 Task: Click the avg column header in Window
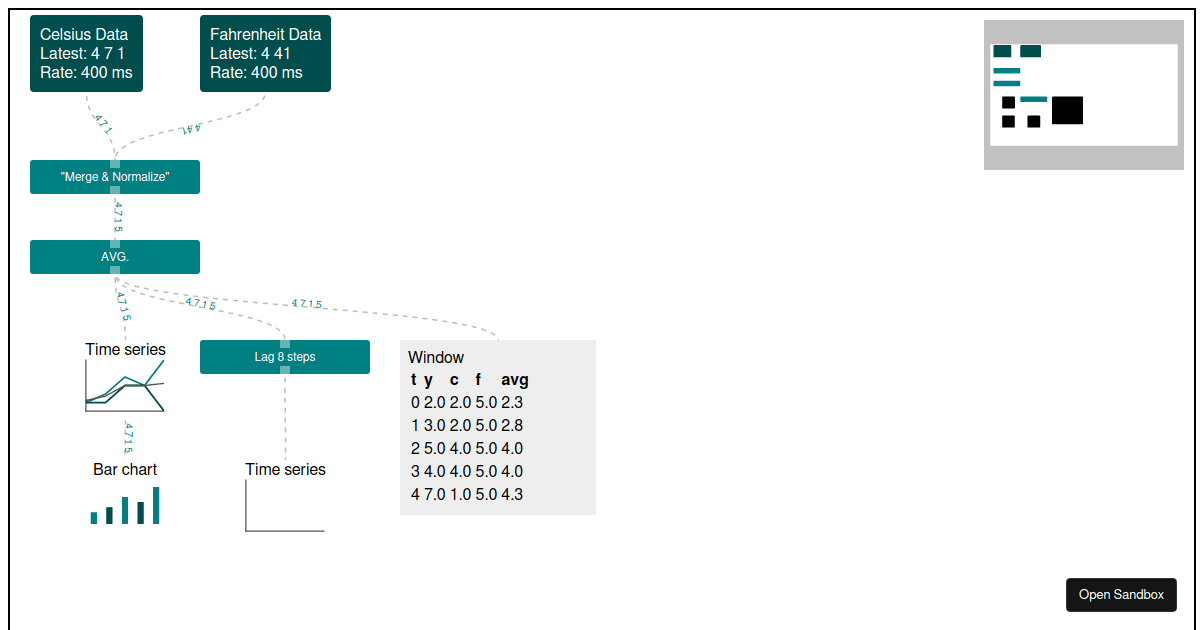[x=514, y=380]
